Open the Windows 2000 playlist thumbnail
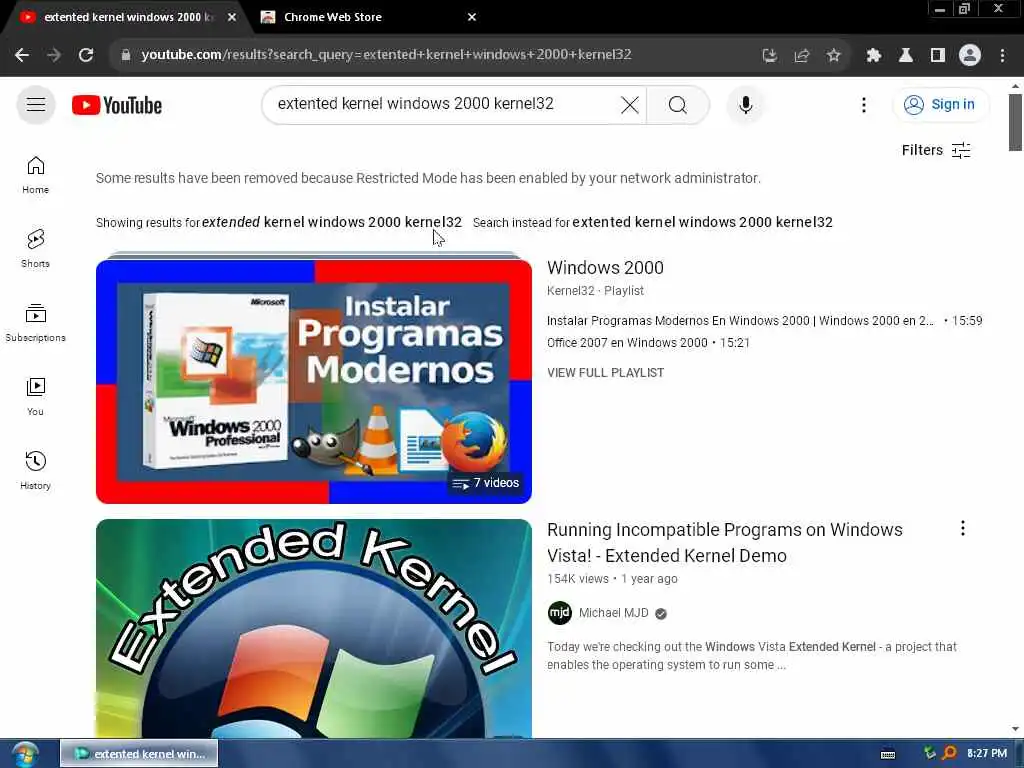The width and height of the screenshot is (1024, 768). [313, 381]
